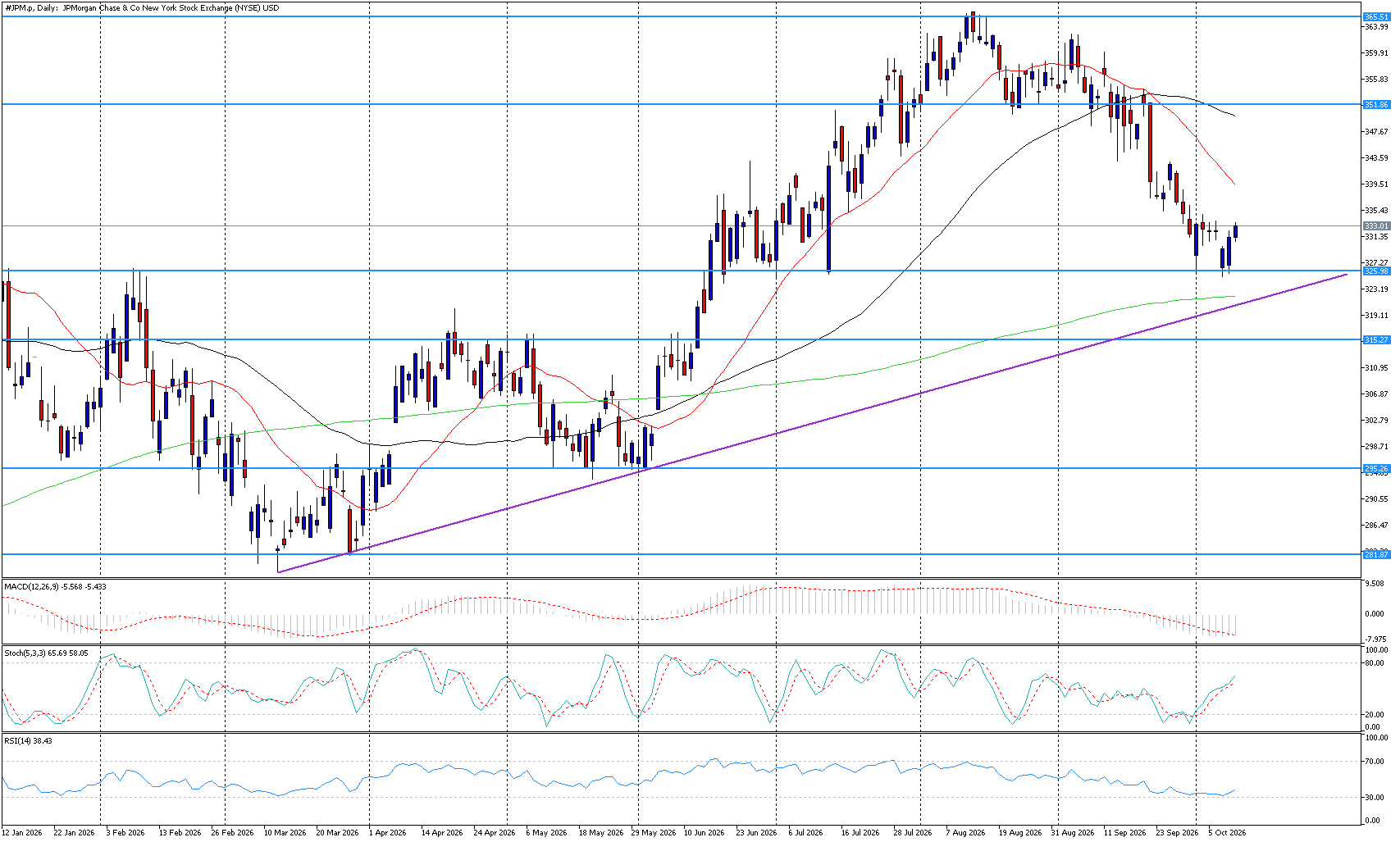
Task: Click Stochastic scale level 20.00
Action: (x=1375, y=715)
